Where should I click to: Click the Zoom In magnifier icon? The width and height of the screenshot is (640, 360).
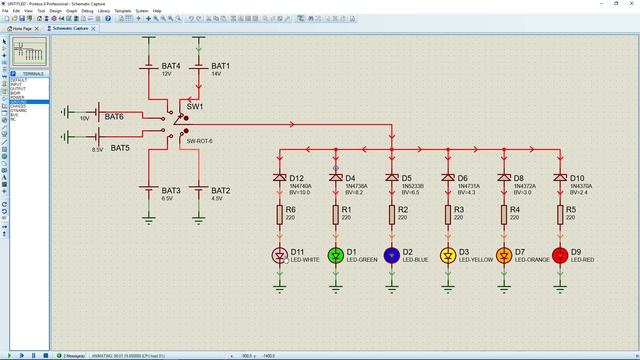click(x=156, y=19)
